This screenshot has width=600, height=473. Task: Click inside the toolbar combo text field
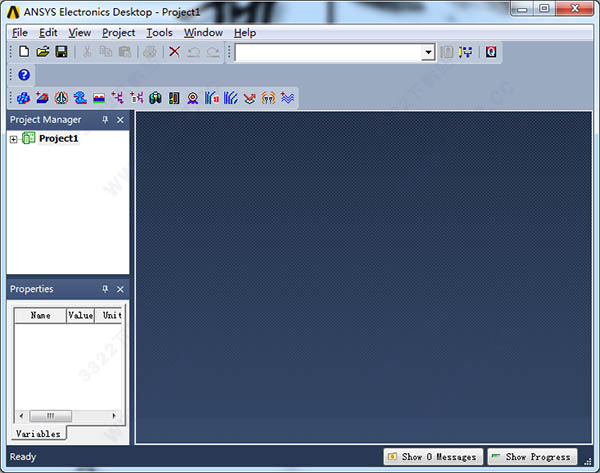coord(329,52)
